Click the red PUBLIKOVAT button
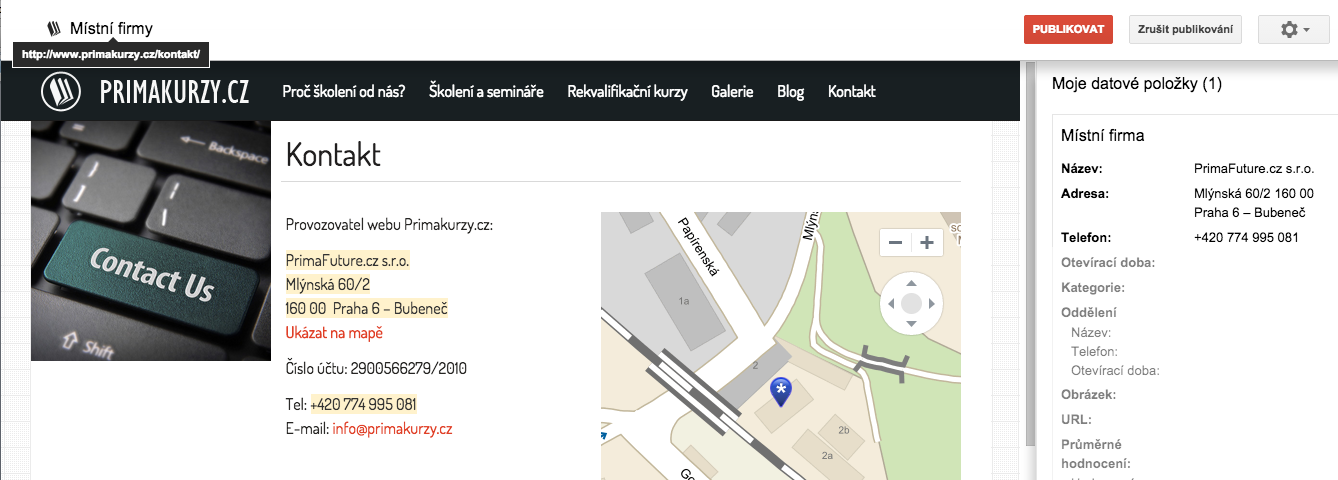The image size is (1338, 480). coord(1068,30)
